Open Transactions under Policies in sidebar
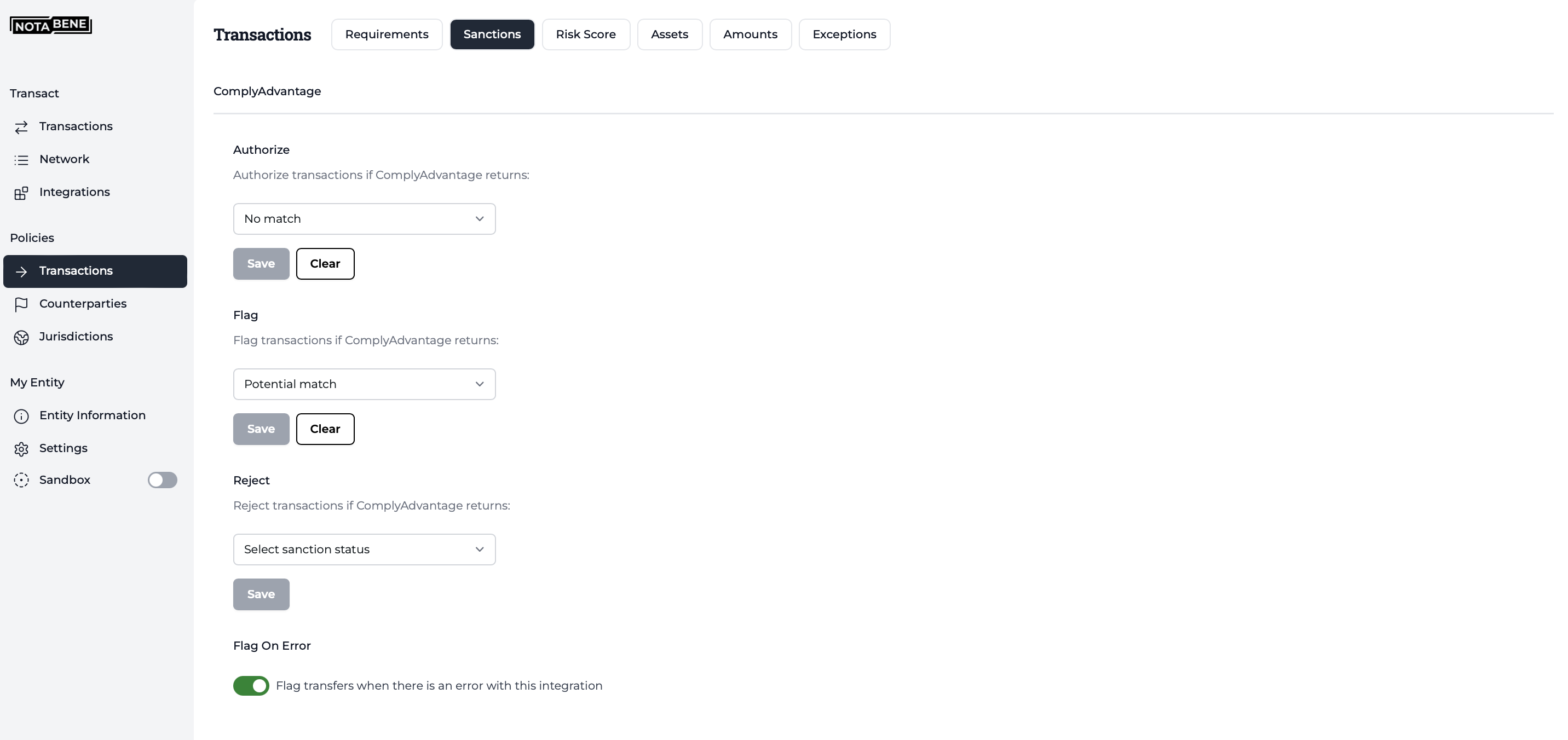Screen dimensions: 1568x740 click(x=95, y=271)
